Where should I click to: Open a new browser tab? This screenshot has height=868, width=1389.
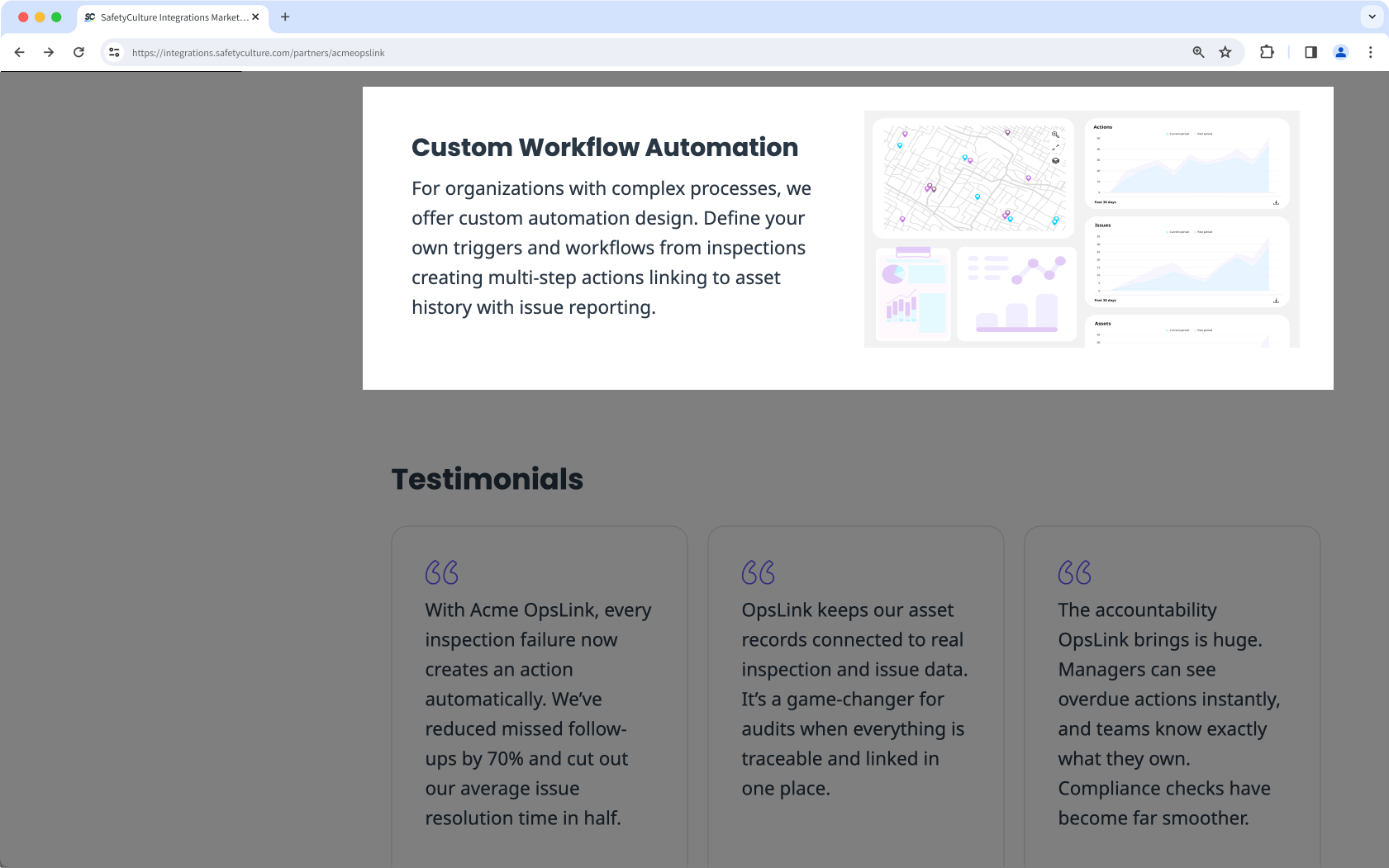(285, 17)
